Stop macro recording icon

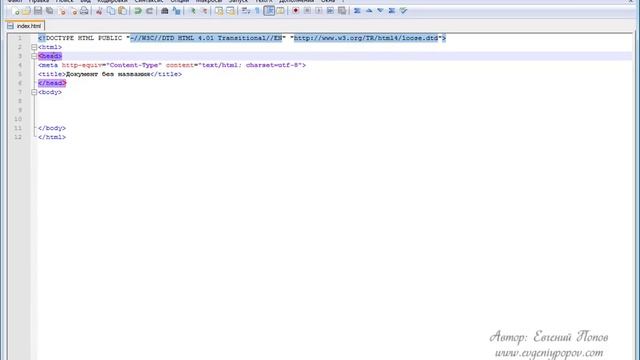point(307,11)
